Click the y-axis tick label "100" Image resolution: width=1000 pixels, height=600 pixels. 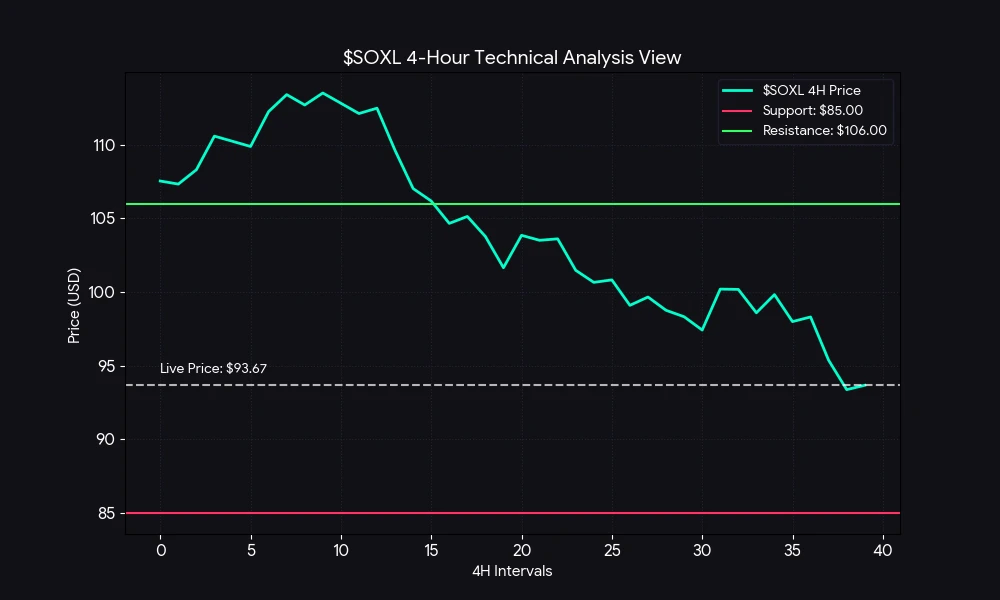click(103, 293)
